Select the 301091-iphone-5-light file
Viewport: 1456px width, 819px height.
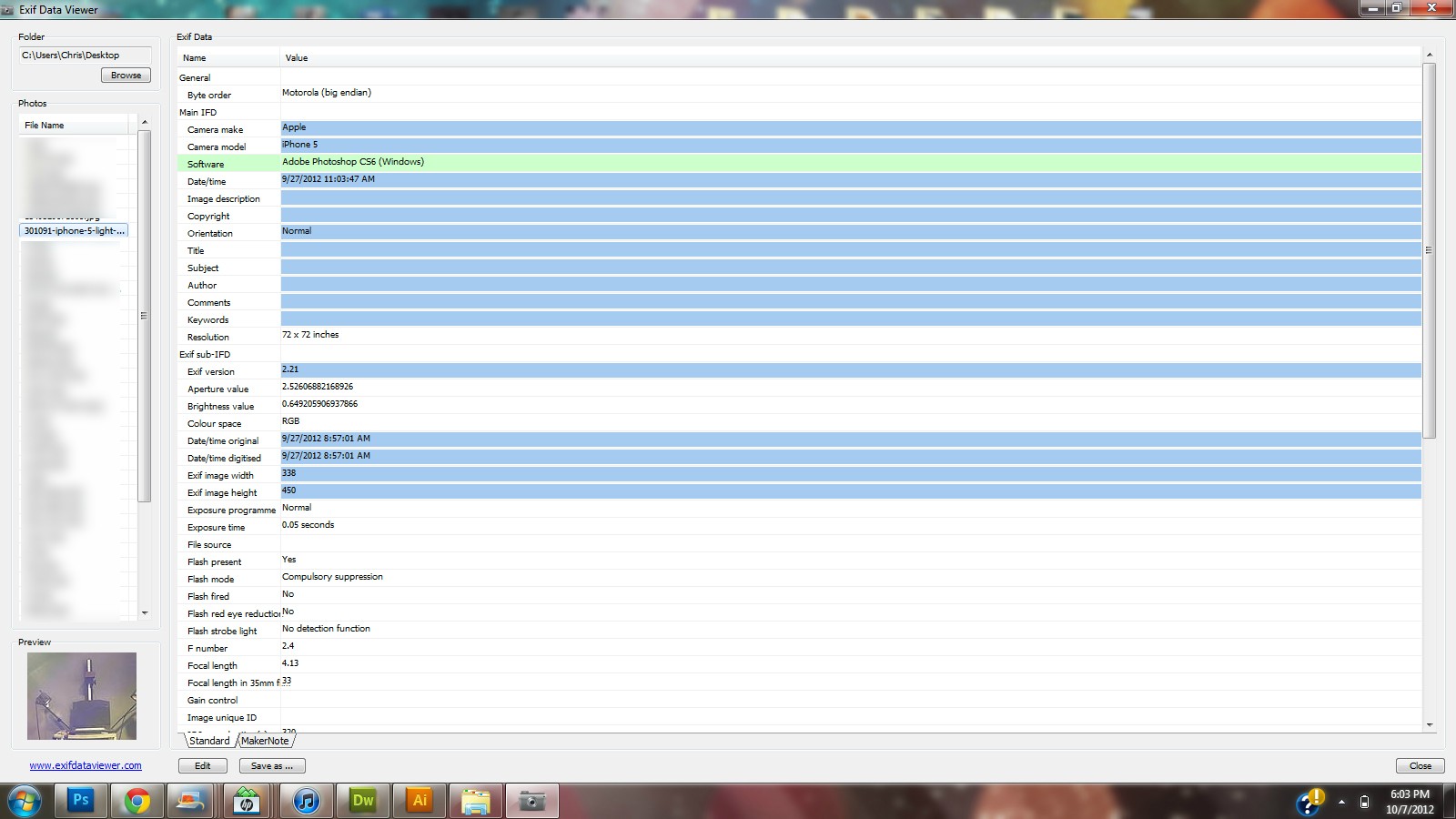pyautogui.click(x=75, y=231)
